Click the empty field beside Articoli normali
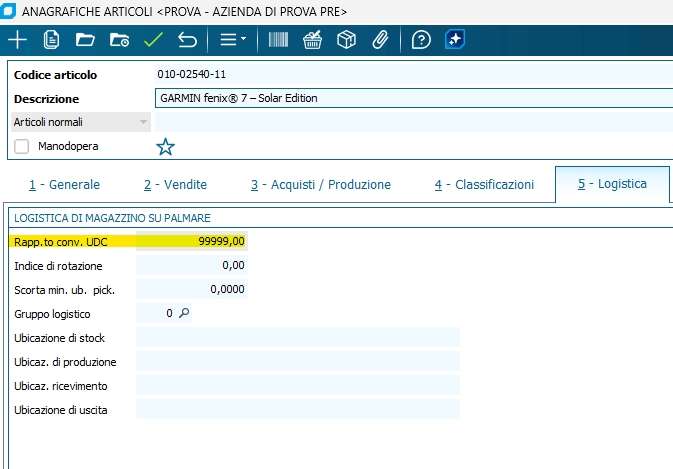 tap(414, 122)
